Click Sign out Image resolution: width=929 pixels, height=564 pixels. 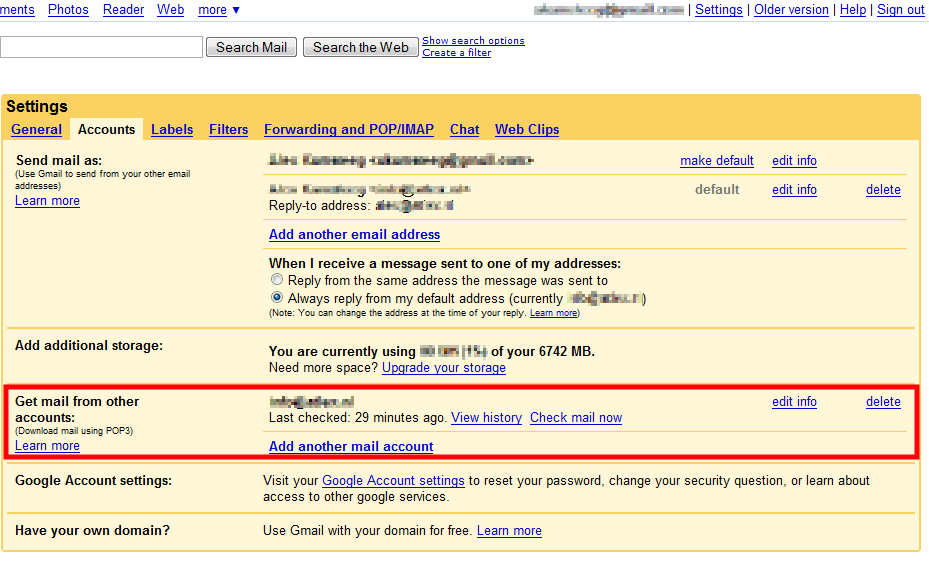click(901, 9)
